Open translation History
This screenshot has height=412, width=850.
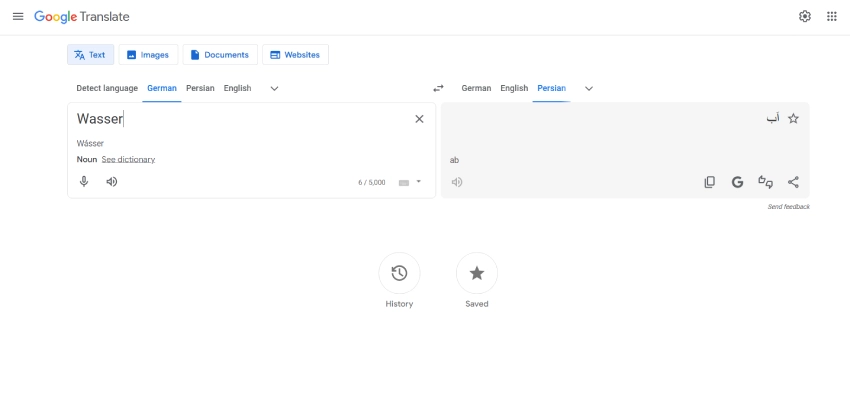(399, 273)
